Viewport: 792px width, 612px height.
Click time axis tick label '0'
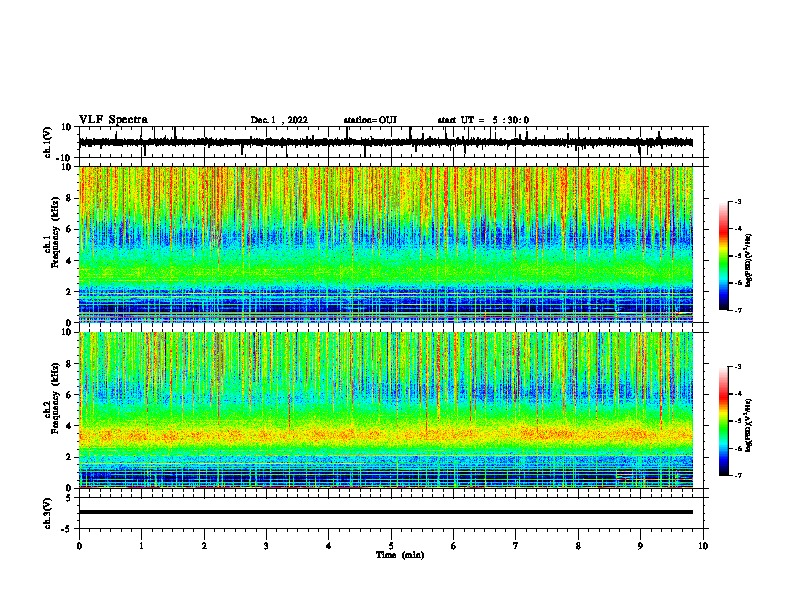tap(79, 546)
